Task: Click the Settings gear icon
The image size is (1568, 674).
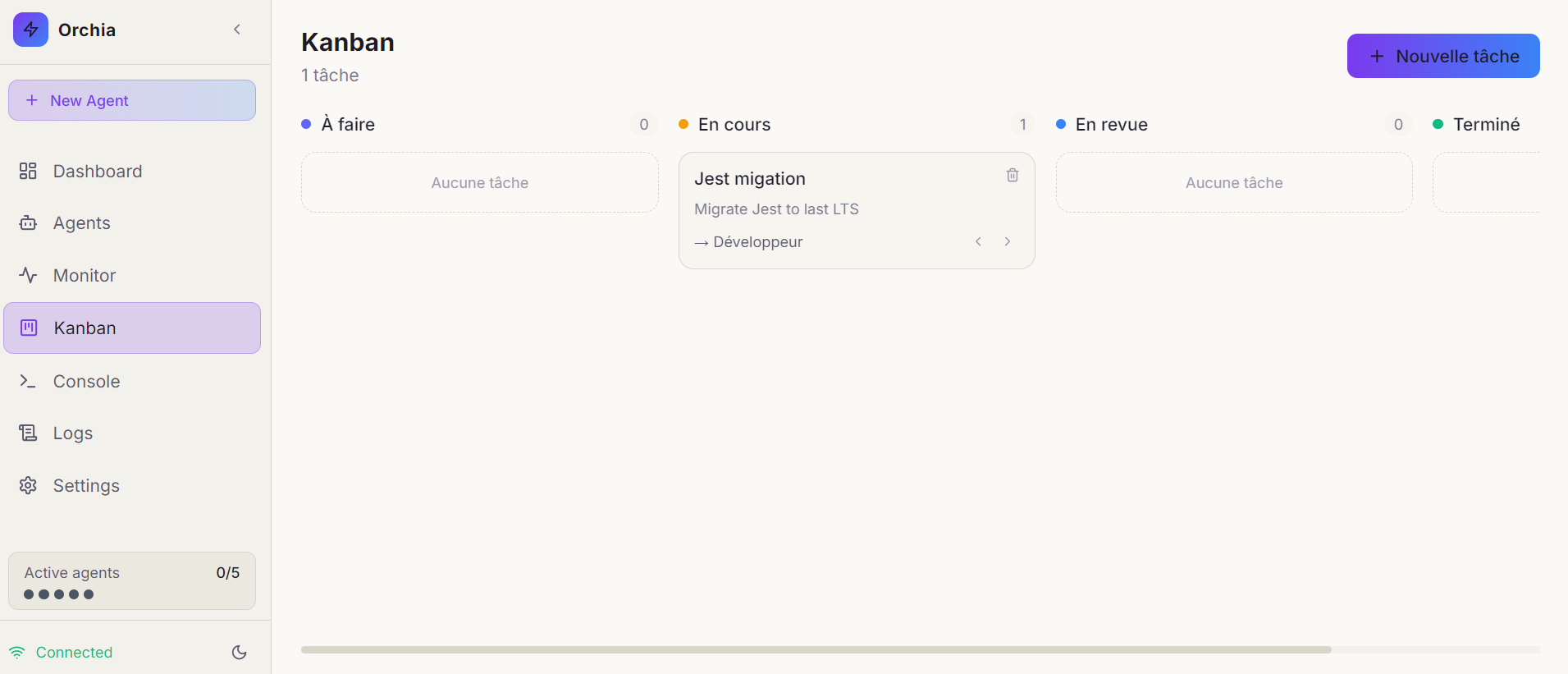Action: 28,485
